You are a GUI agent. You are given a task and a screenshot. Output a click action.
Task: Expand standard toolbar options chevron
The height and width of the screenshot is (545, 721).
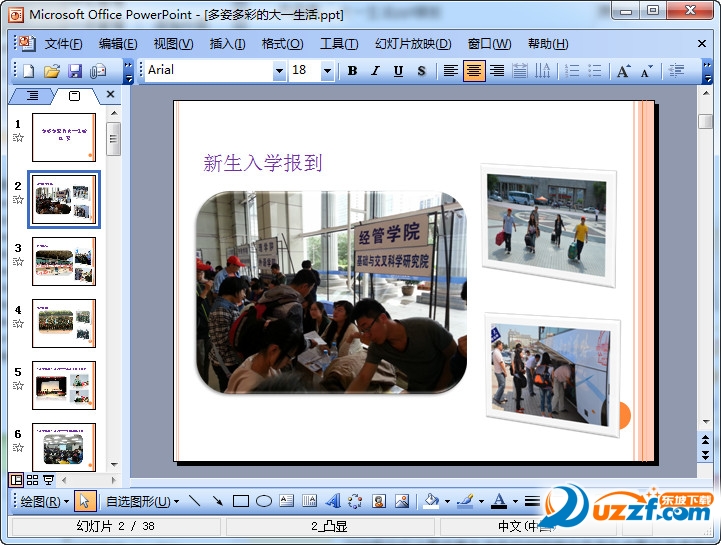coord(129,72)
